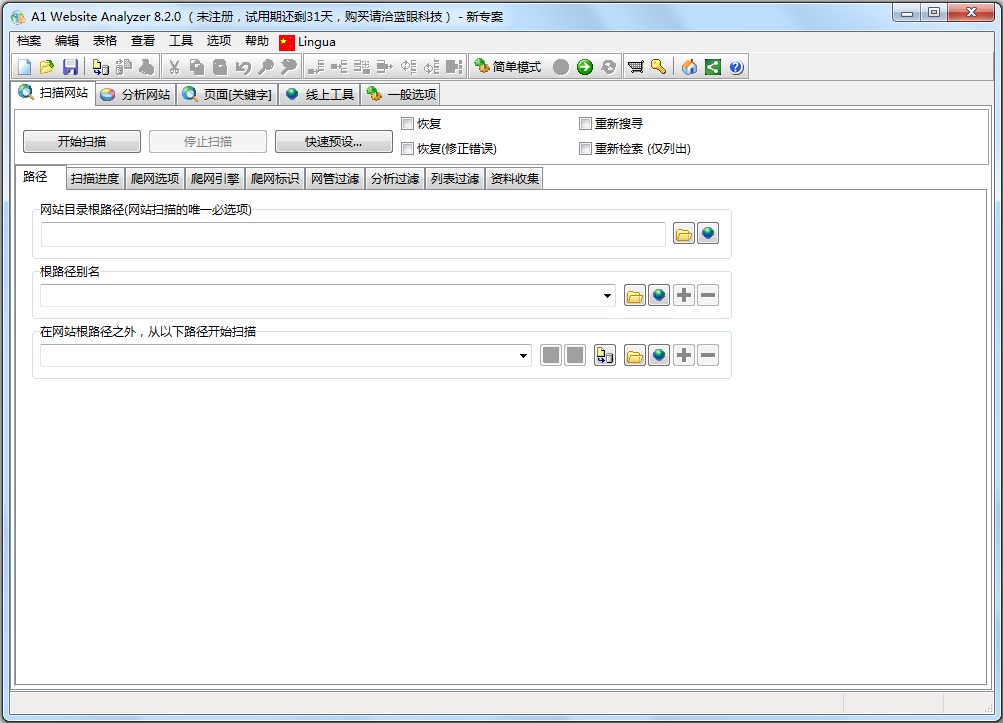Click the shopping cart purchase icon
1003x723 pixels.
[635, 67]
